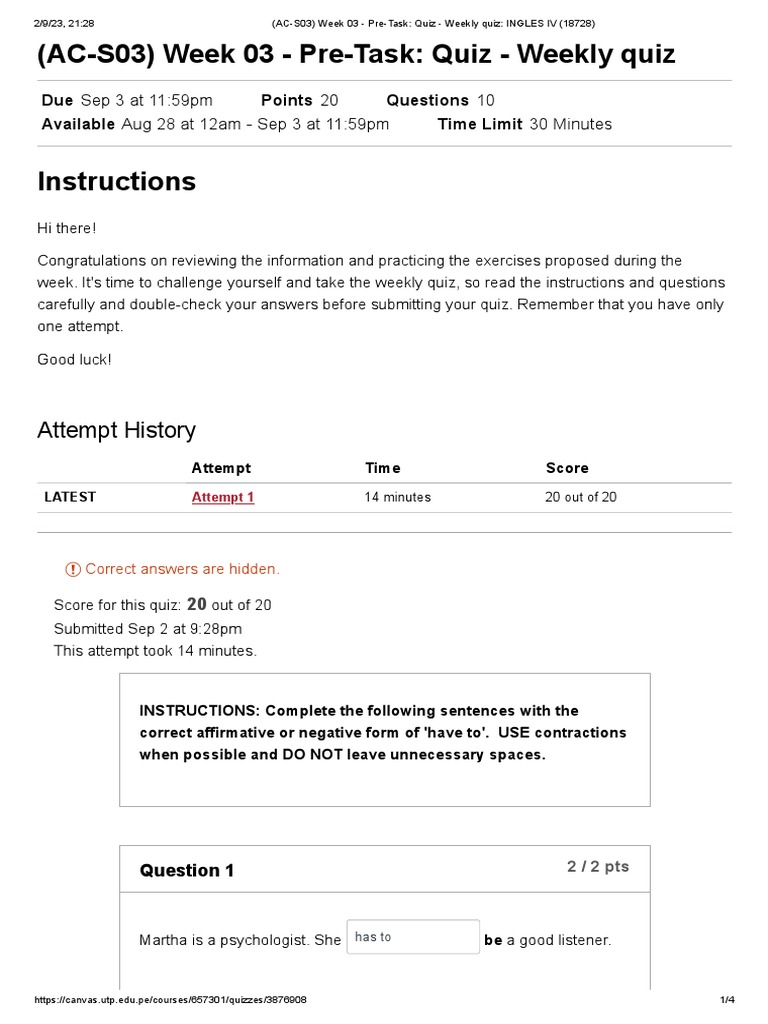Click the Time column header
Screen dimensions: 768x1024
pos(383,468)
